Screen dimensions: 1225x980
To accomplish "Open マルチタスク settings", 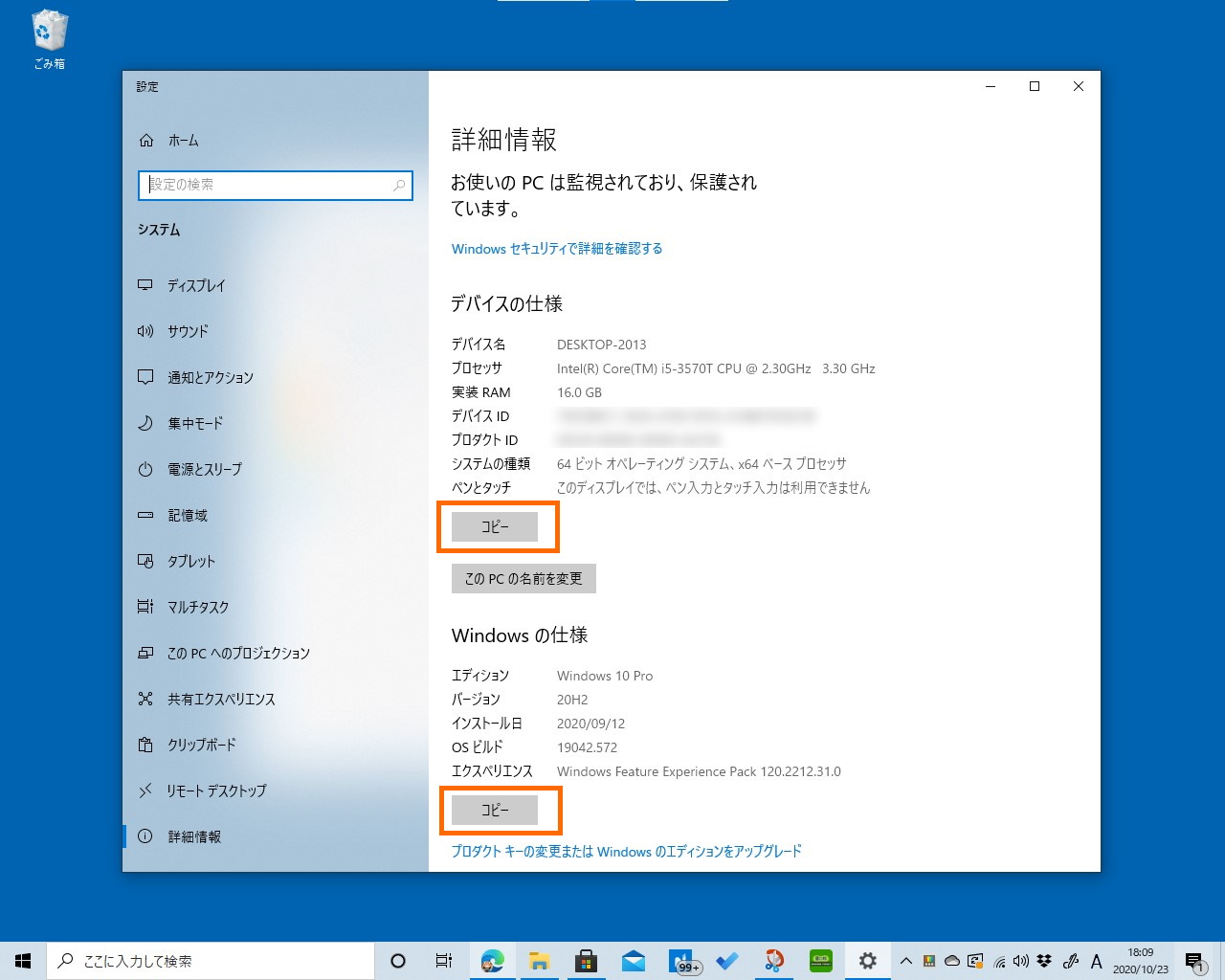I will tap(197, 607).
